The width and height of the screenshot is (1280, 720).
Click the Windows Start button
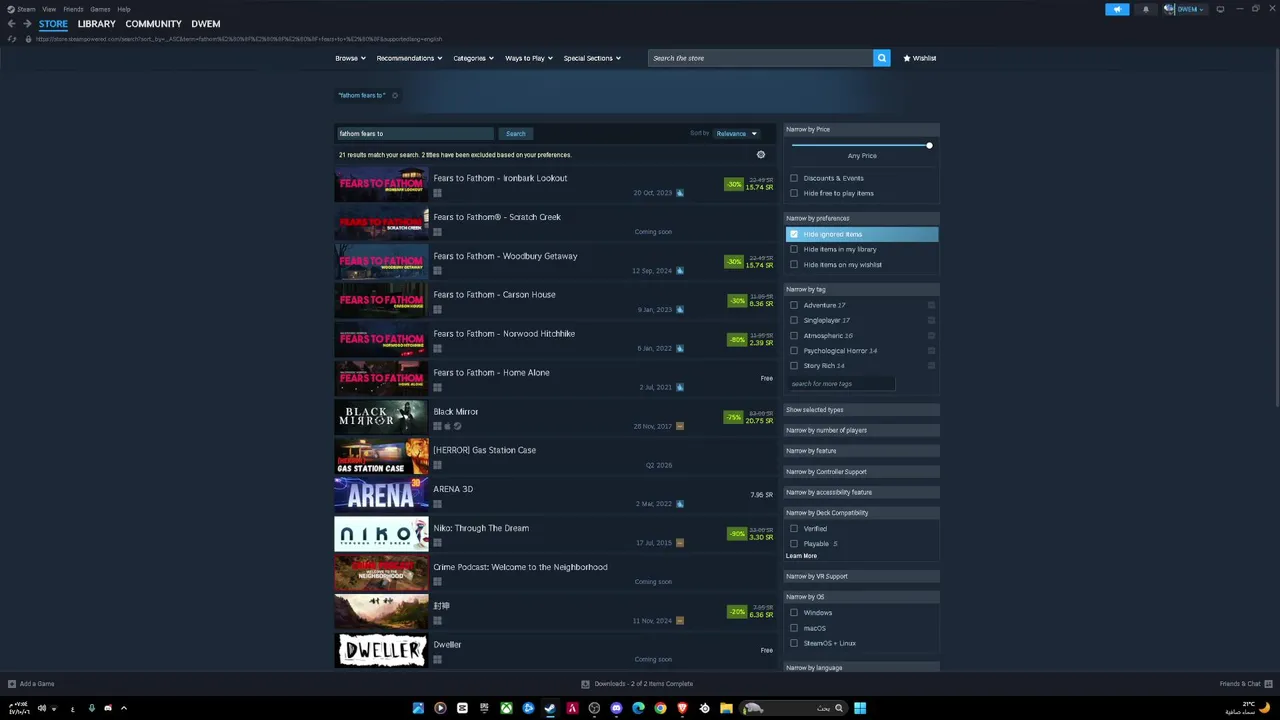[x=860, y=708]
